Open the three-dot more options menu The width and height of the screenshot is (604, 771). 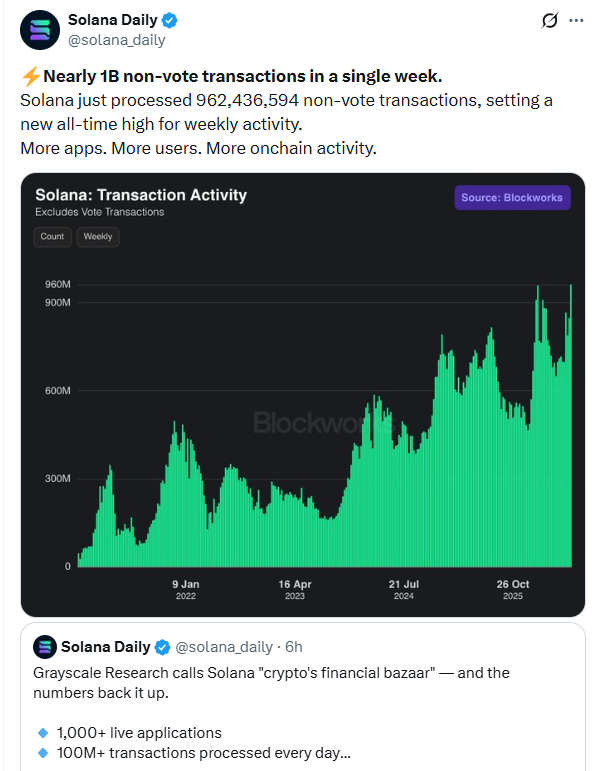(x=576, y=21)
